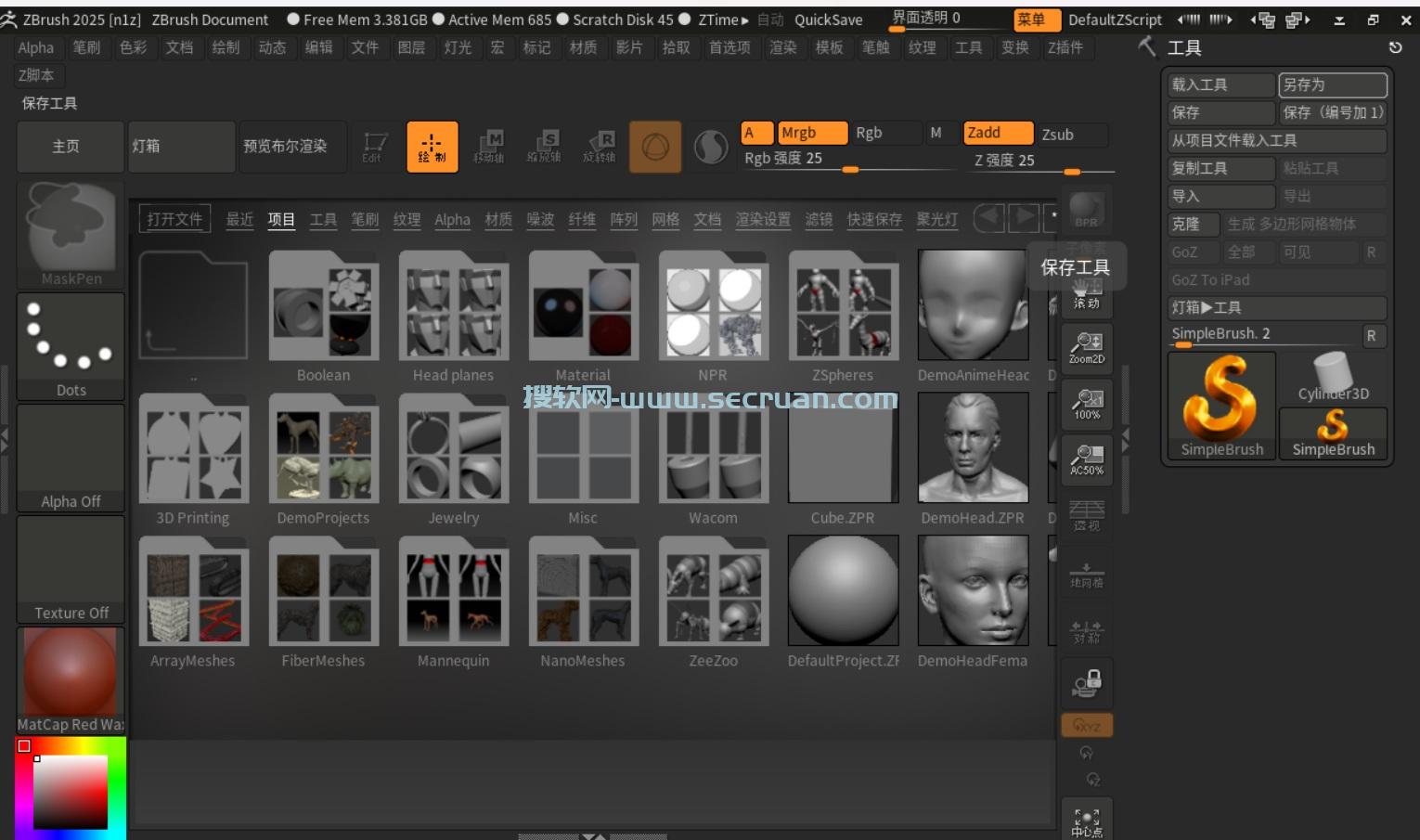Screen dimensions: 1420x840
Task: Open the Texture Off selector
Action: coord(71,569)
